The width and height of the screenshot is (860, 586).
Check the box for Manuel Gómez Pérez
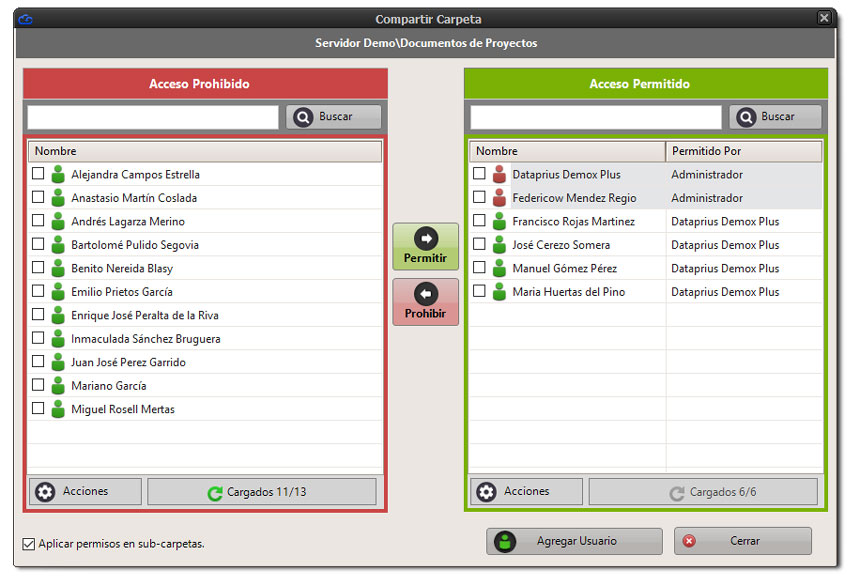(479, 267)
